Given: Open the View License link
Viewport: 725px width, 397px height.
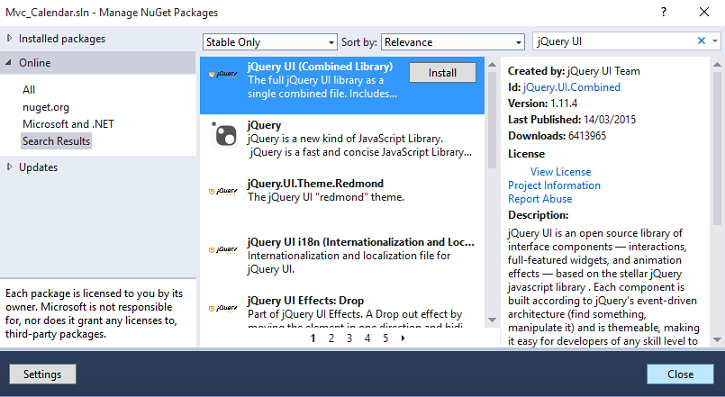Looking at the screenshot, I should tap(560, 171).
